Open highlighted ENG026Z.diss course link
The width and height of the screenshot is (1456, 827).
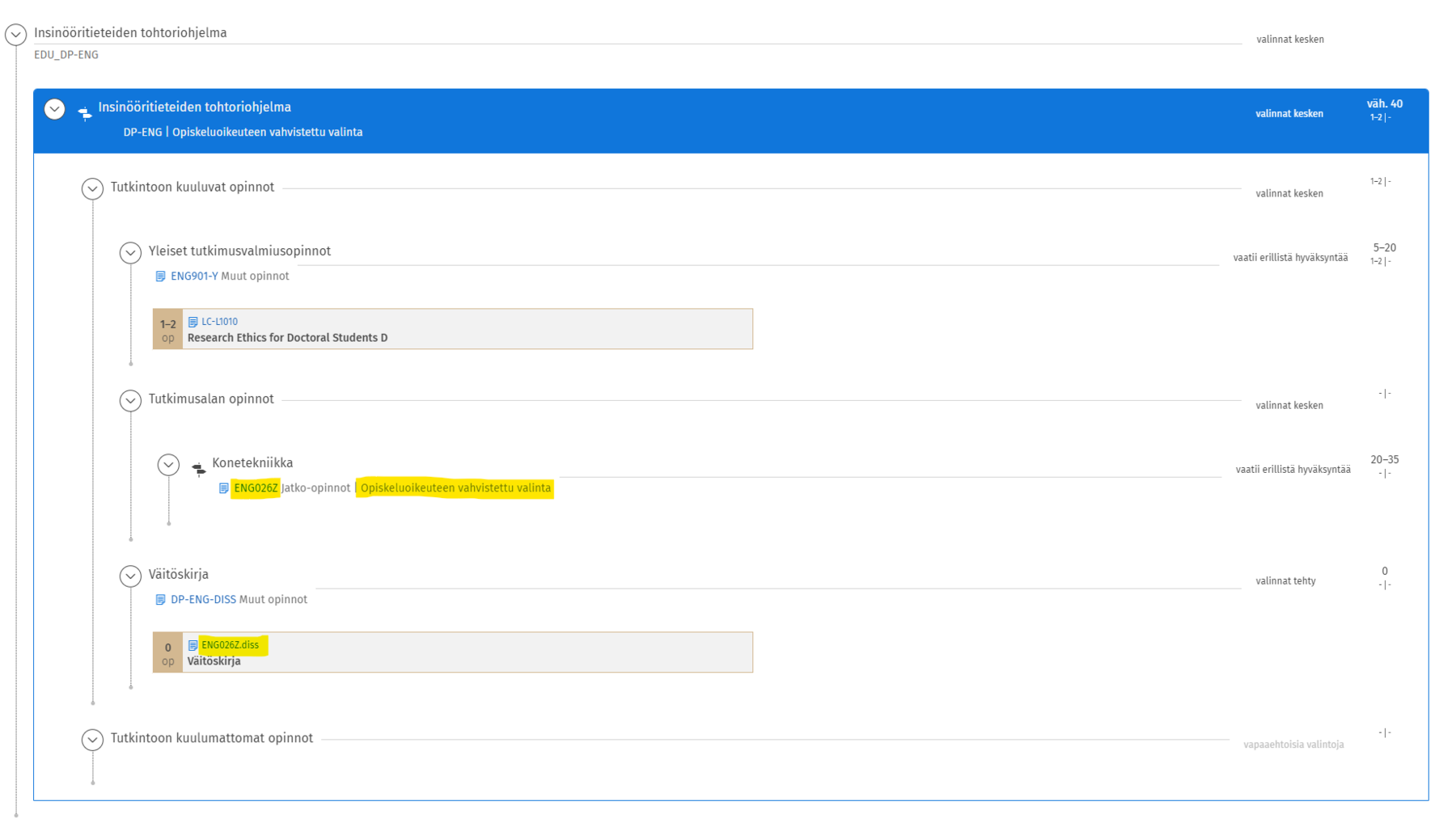click(231, 645)
